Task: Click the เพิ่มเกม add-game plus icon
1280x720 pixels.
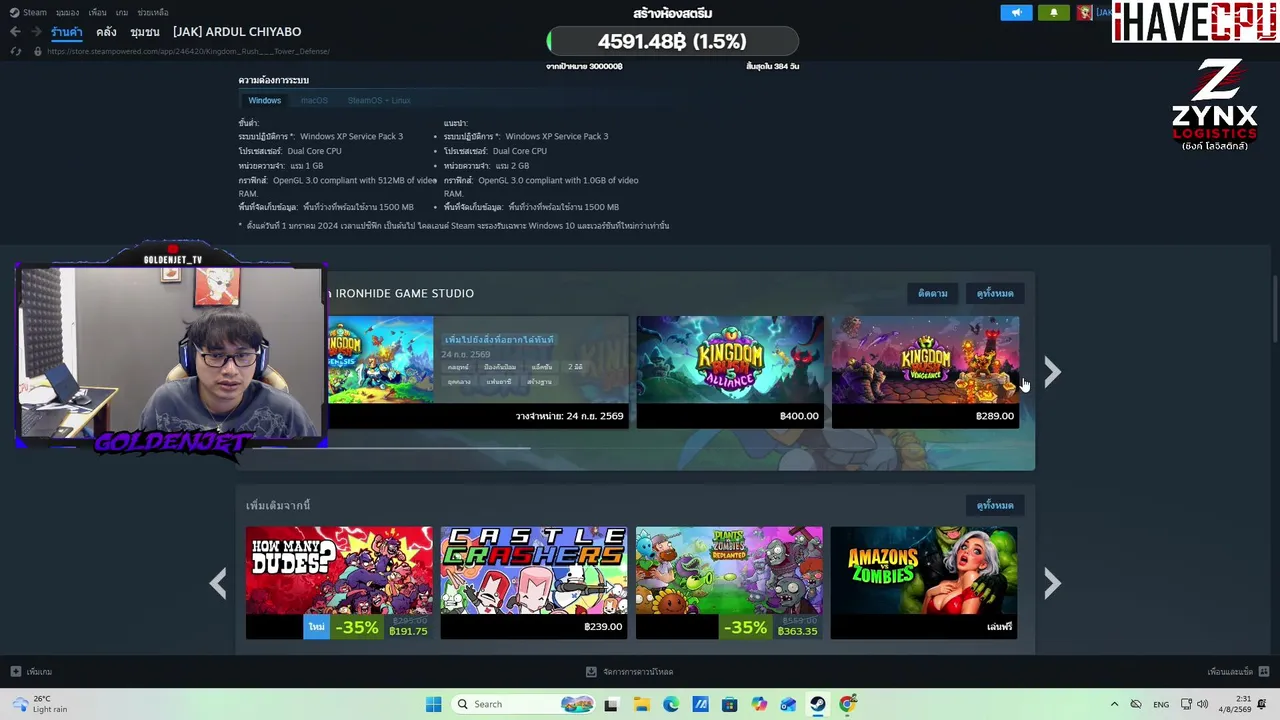Action: 15,672
